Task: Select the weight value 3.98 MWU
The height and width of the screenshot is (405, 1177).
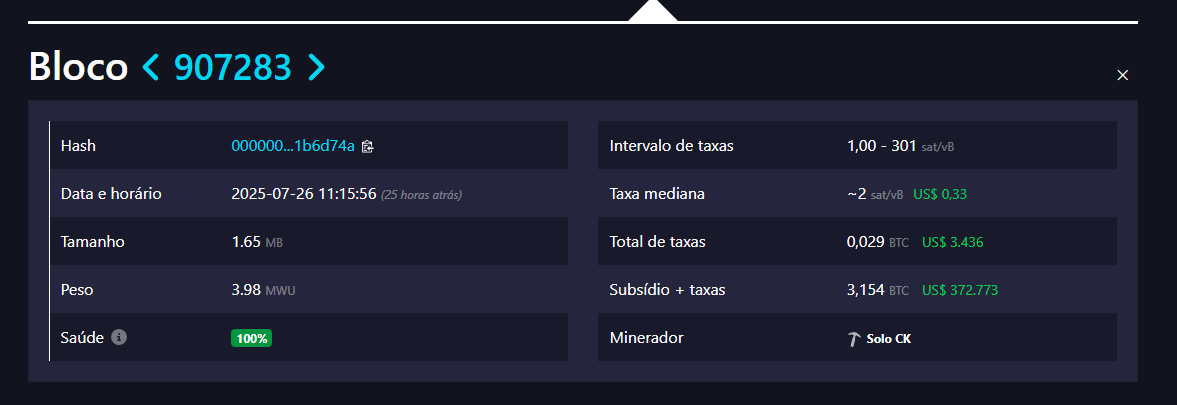Action: 263,290
